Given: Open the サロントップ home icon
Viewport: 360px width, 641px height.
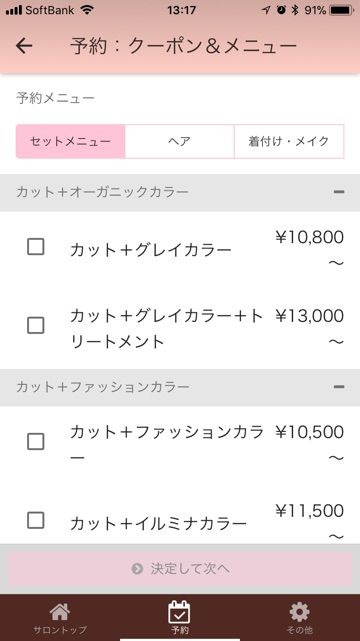Looking at the screenshot, I should coord(60,612).
